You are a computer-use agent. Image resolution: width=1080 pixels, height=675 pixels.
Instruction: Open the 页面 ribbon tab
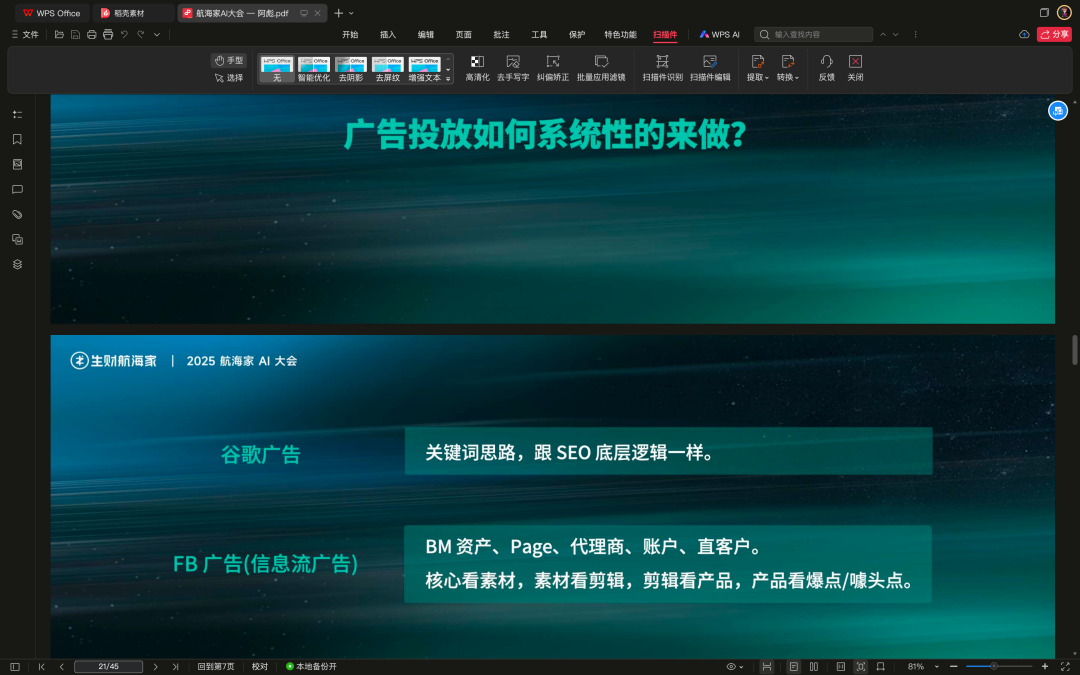tap(464, 34)
